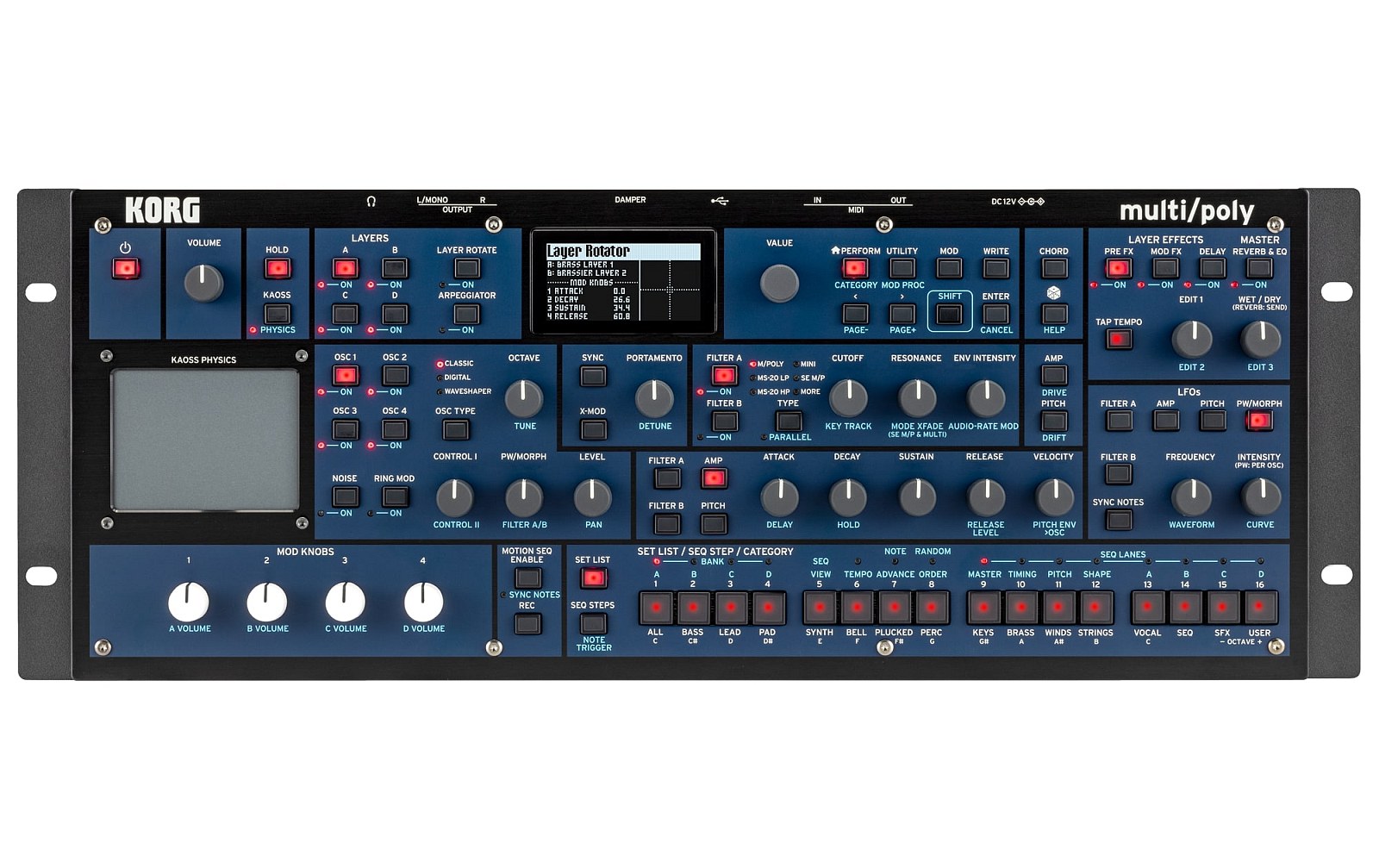1379x868 pixels.
Task: Enable the X-MOD button
Action: coord(592,429)
